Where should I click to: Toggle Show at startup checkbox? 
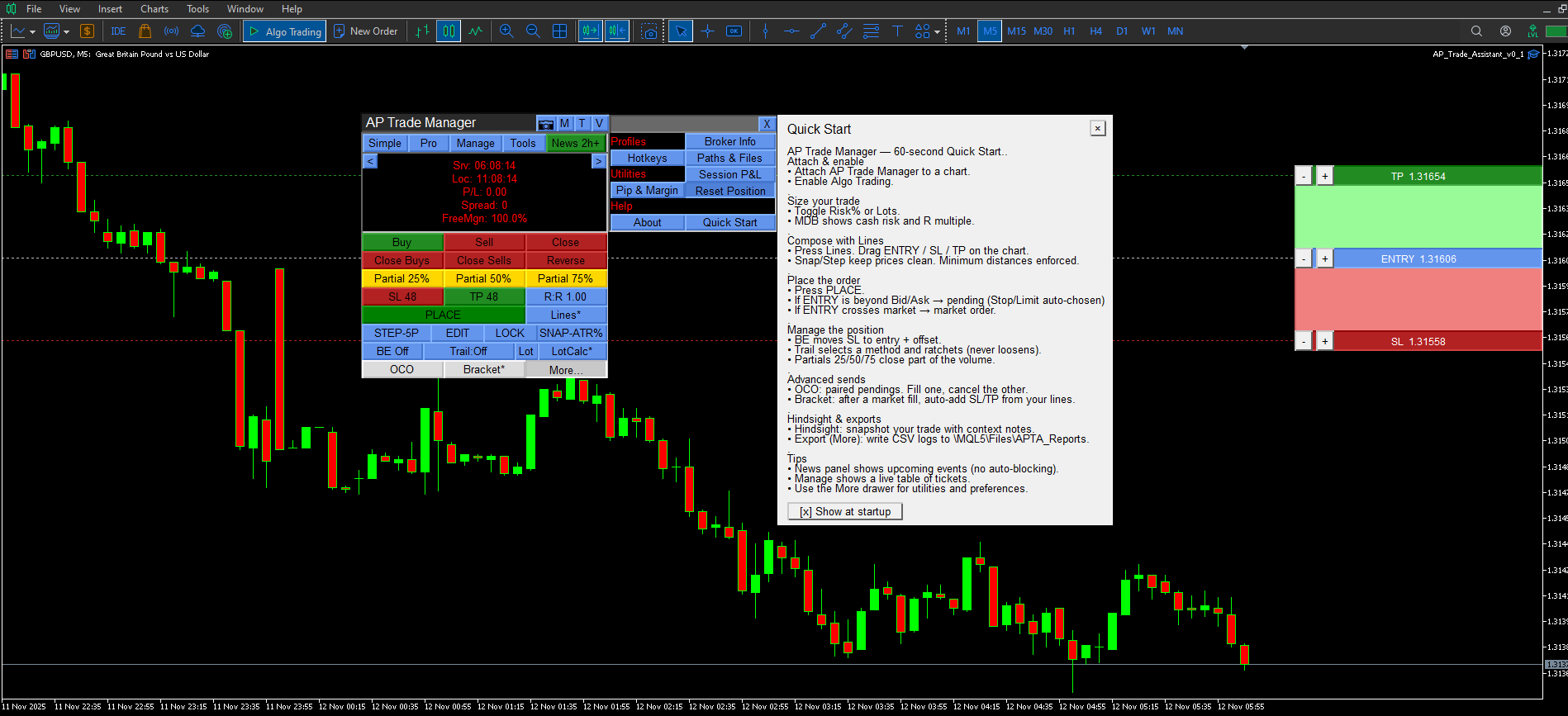click(845, 512)
